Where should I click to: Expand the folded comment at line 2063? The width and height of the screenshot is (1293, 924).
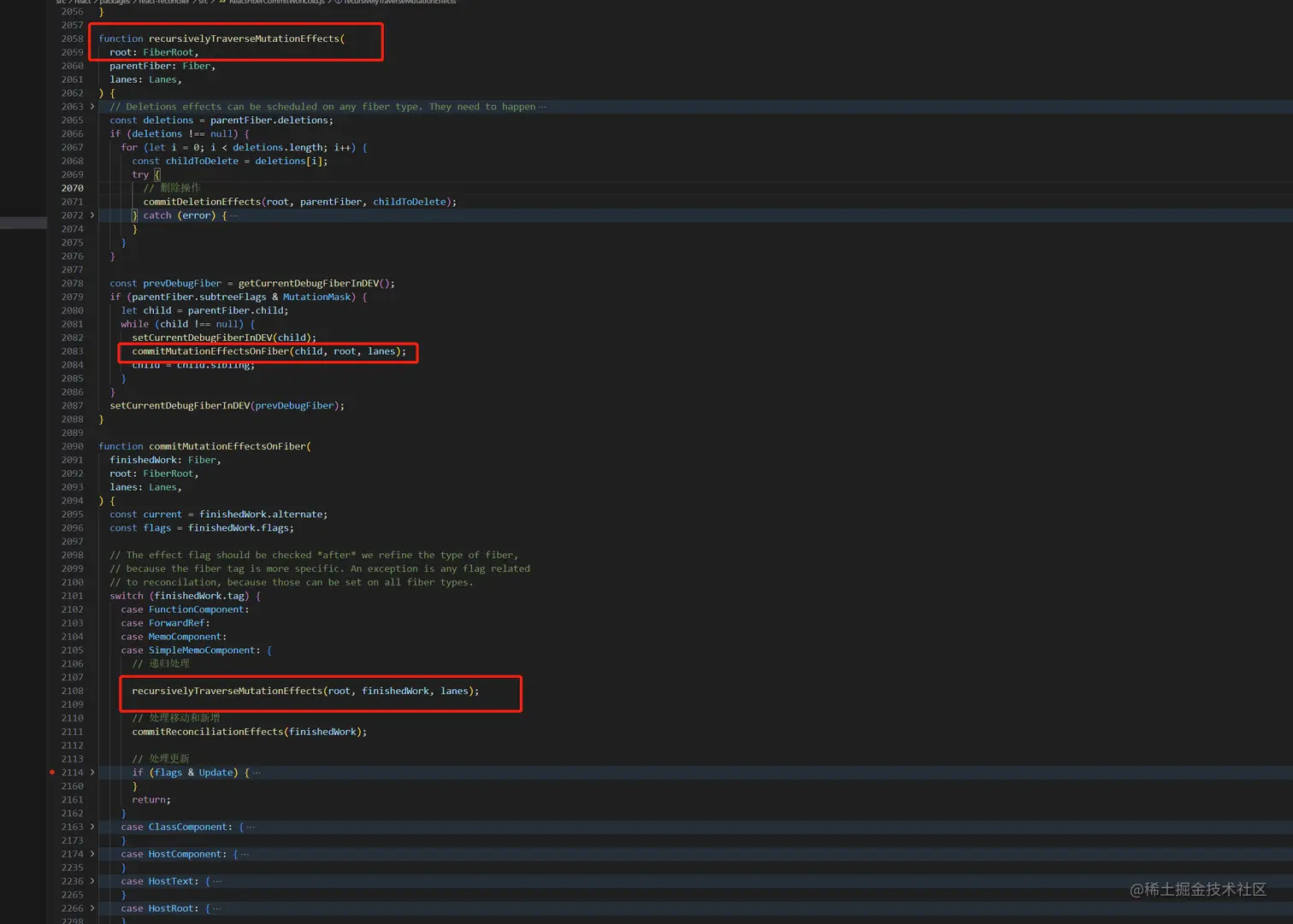point(92,107)
